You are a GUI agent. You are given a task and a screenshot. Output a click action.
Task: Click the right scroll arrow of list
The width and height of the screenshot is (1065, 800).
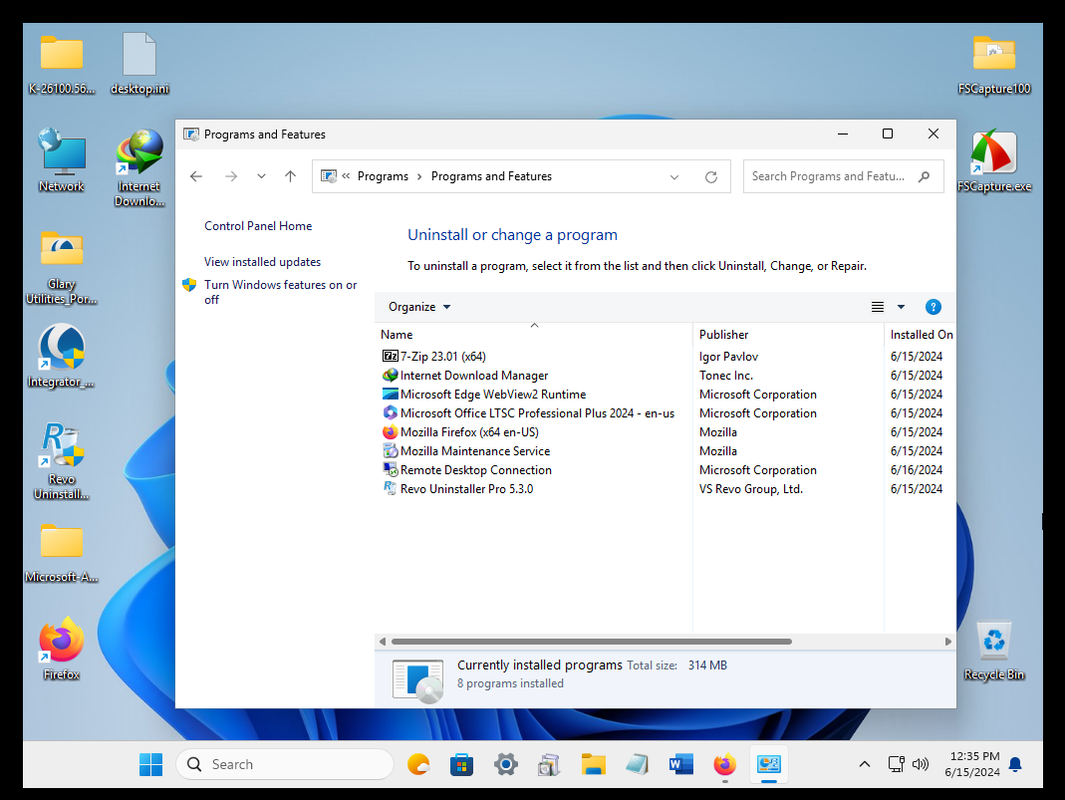(948, 641)
